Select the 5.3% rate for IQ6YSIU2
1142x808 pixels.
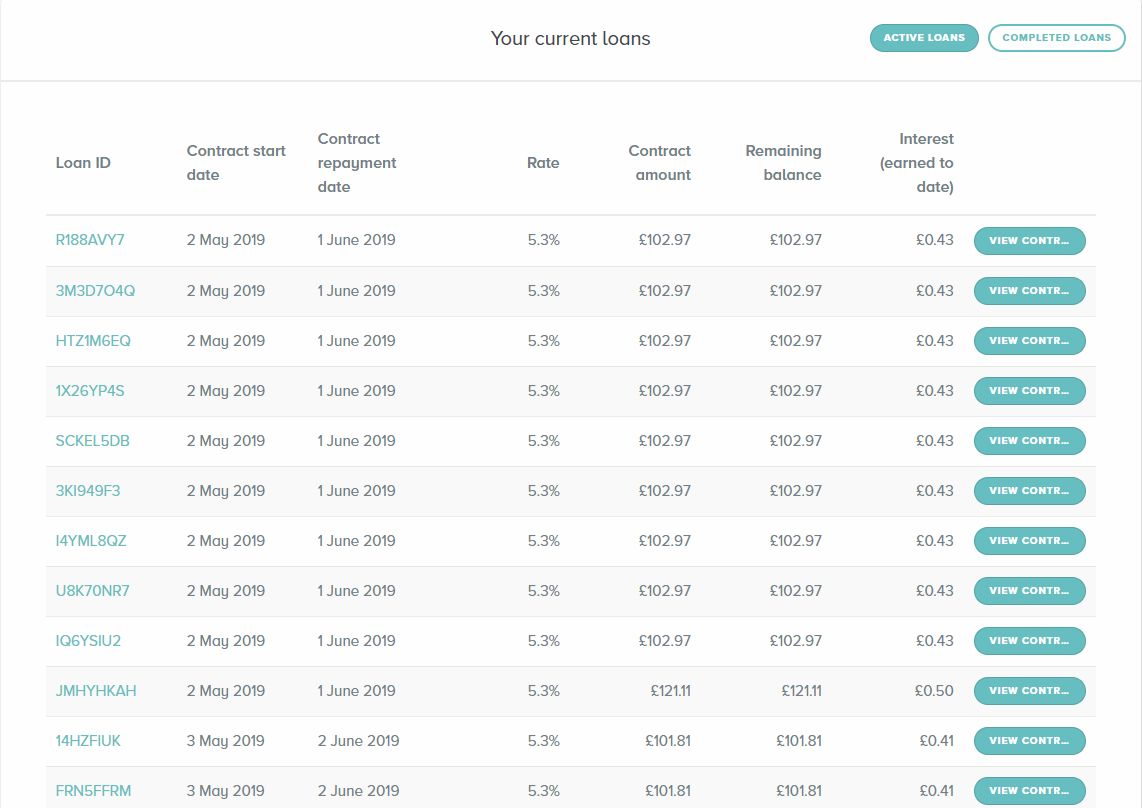point(543,640)
